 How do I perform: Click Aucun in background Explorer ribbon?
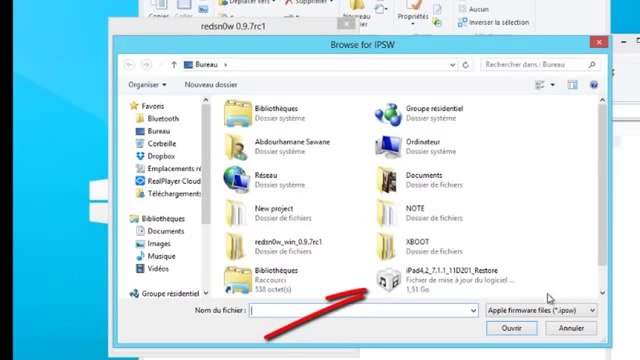click(x=473, y=9)
